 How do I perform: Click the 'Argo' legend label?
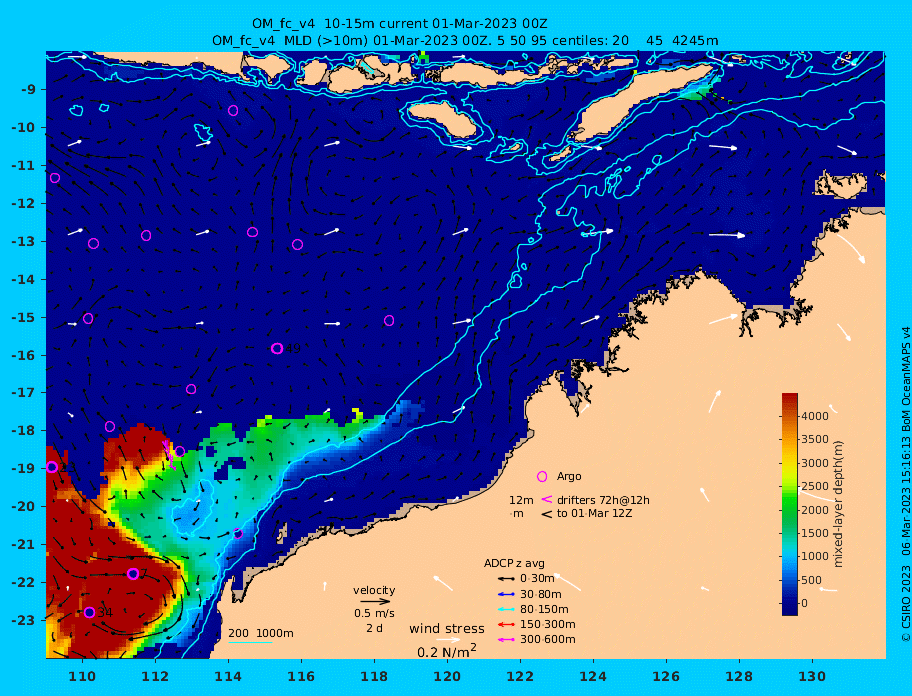(569, 476)
